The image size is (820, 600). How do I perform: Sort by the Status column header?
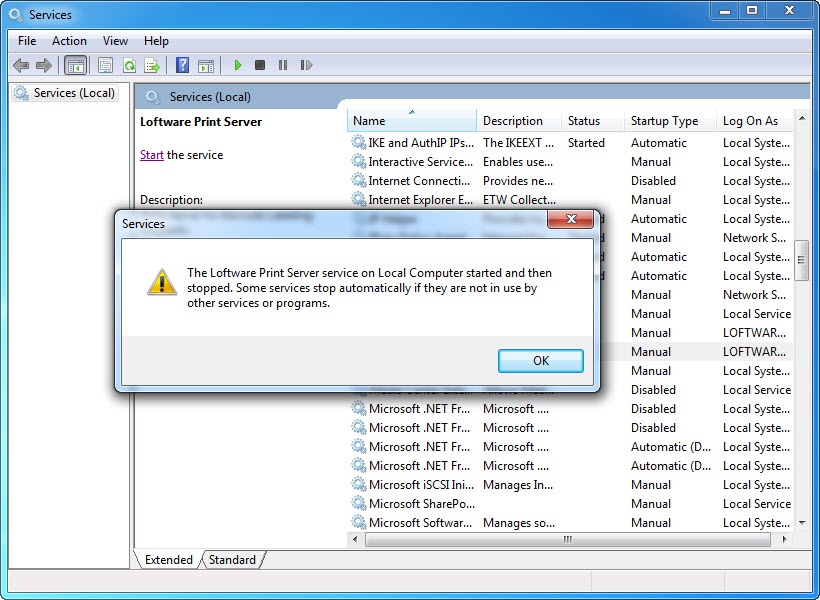[593, 121]
